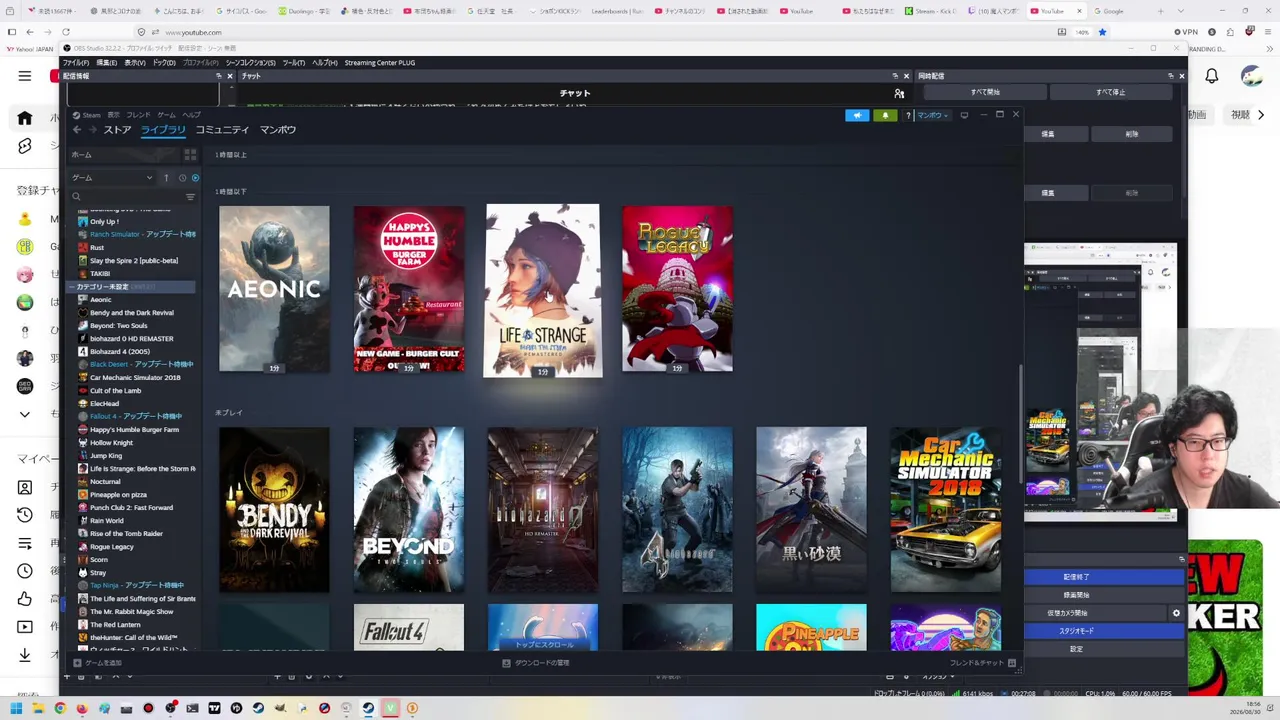Screen dimensions: 1280x720
Task: Open the YouTube notifications bell
Action: point(1211,76)
